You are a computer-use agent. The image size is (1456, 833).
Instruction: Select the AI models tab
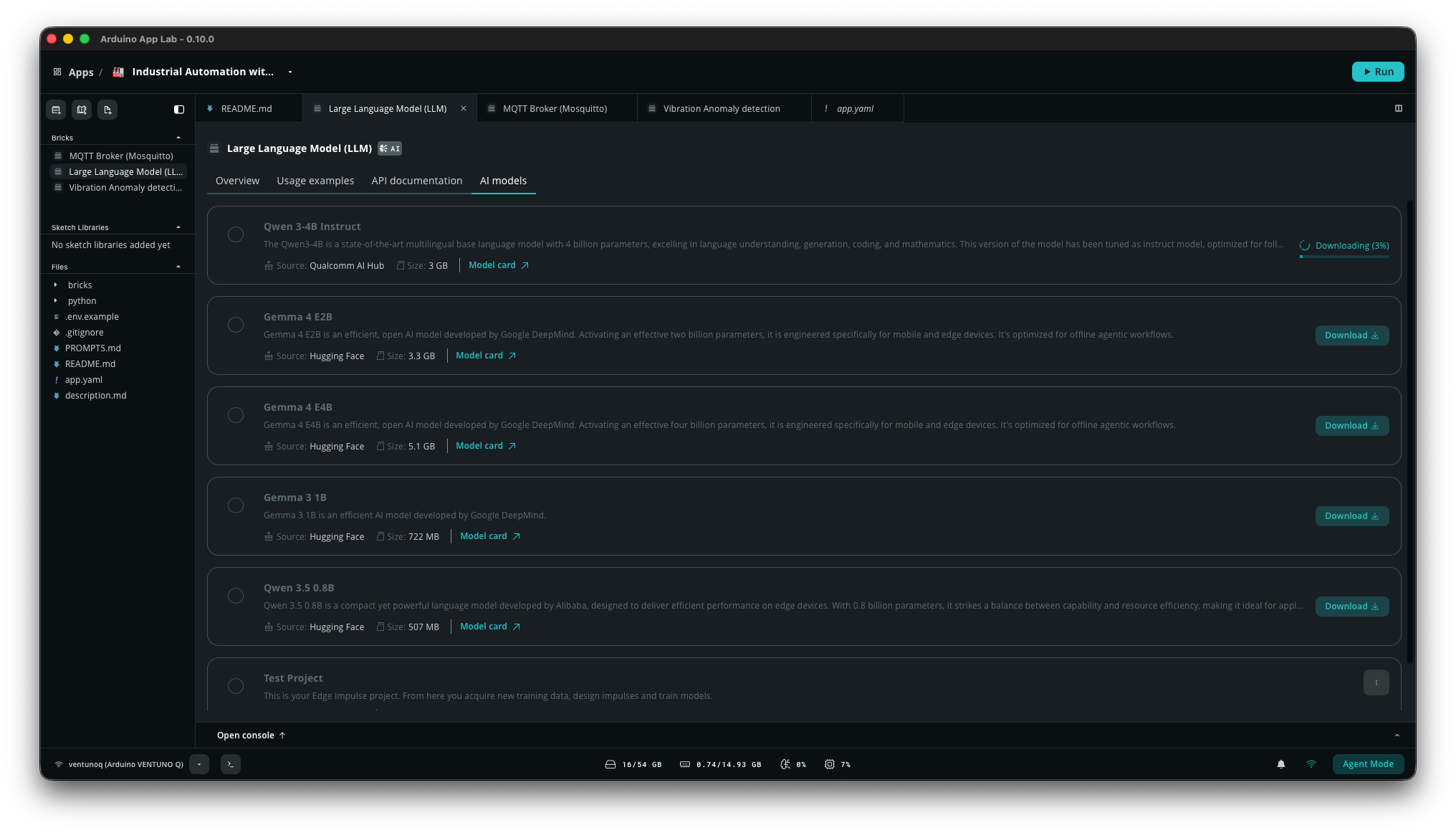[503, 181]
